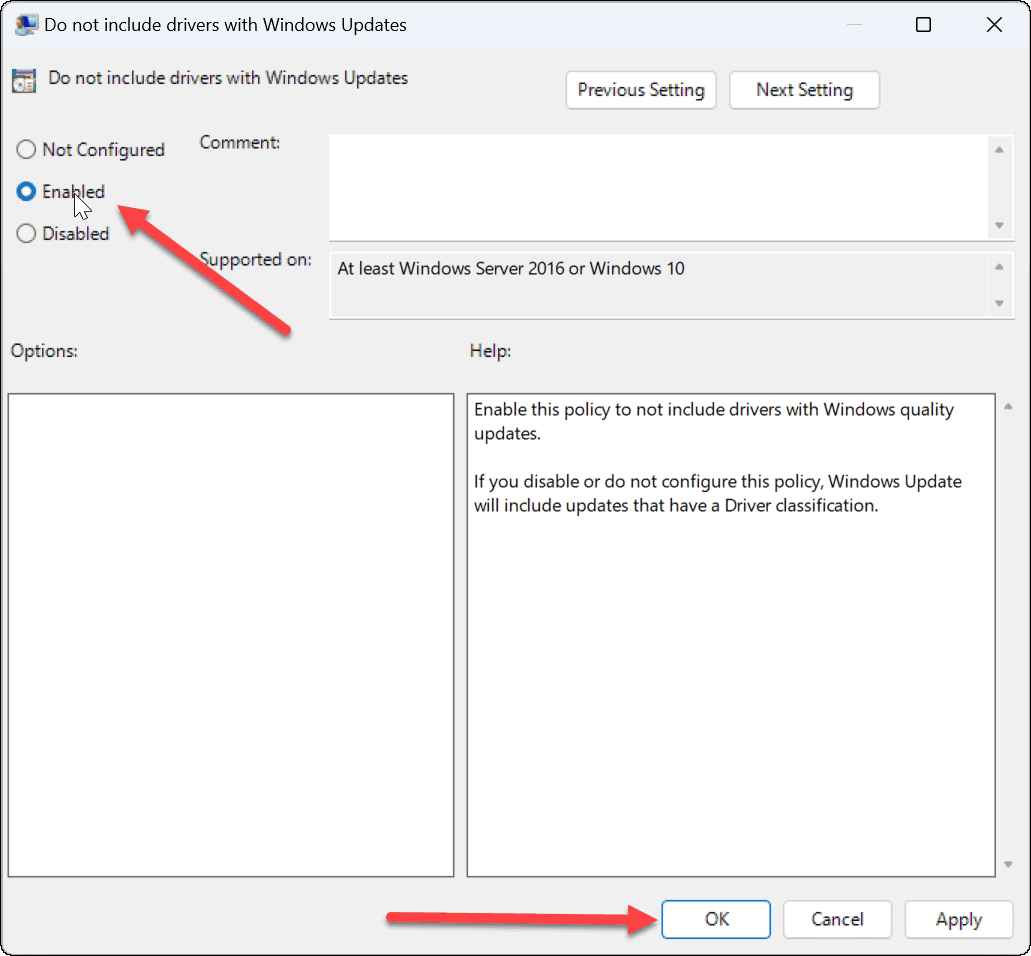1031x956 pixels.
Task: Close the dialog with the X button
Action: [994, 25]
